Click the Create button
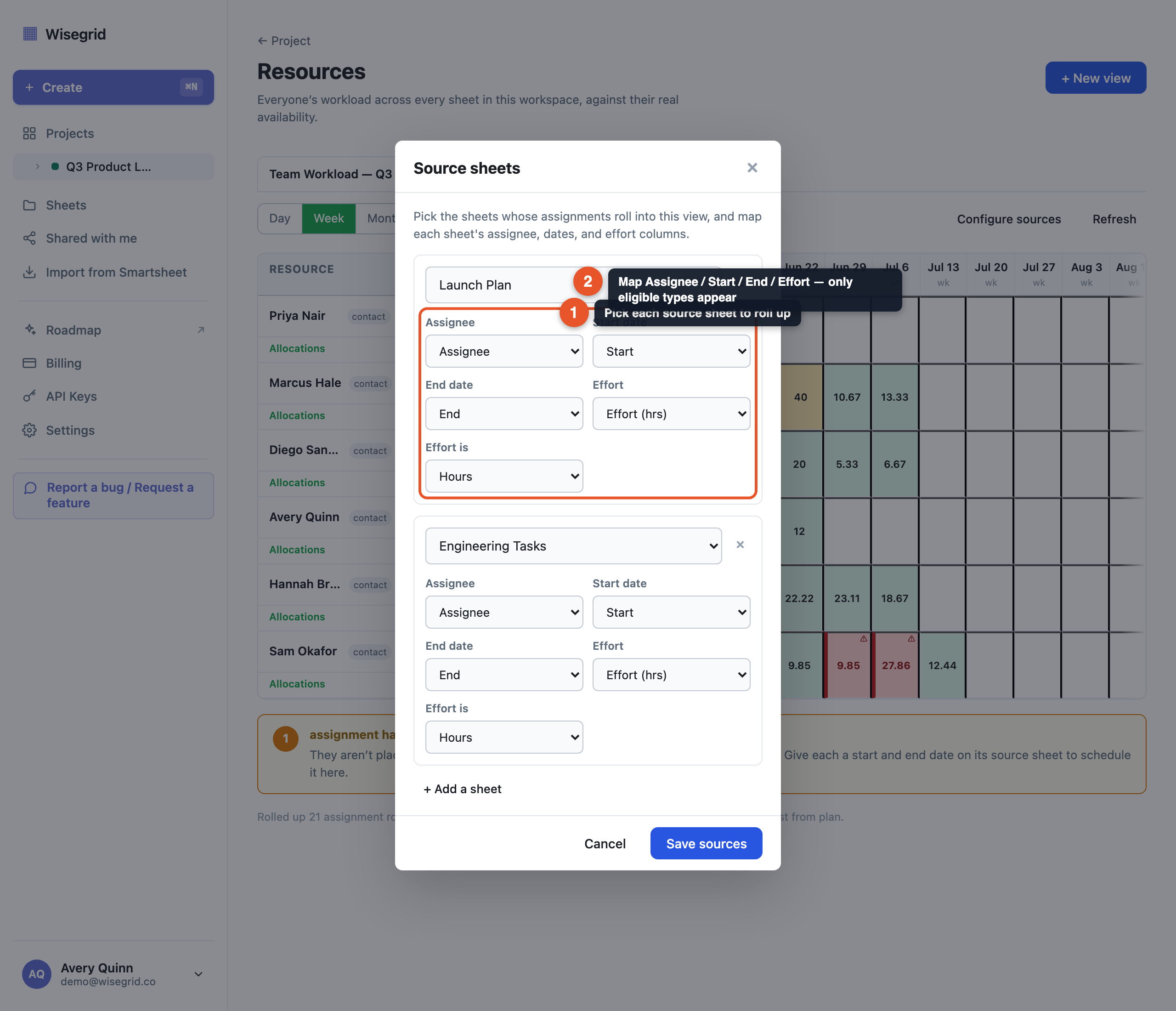This screenshot has width=1176, height=1011. (113, 87)
